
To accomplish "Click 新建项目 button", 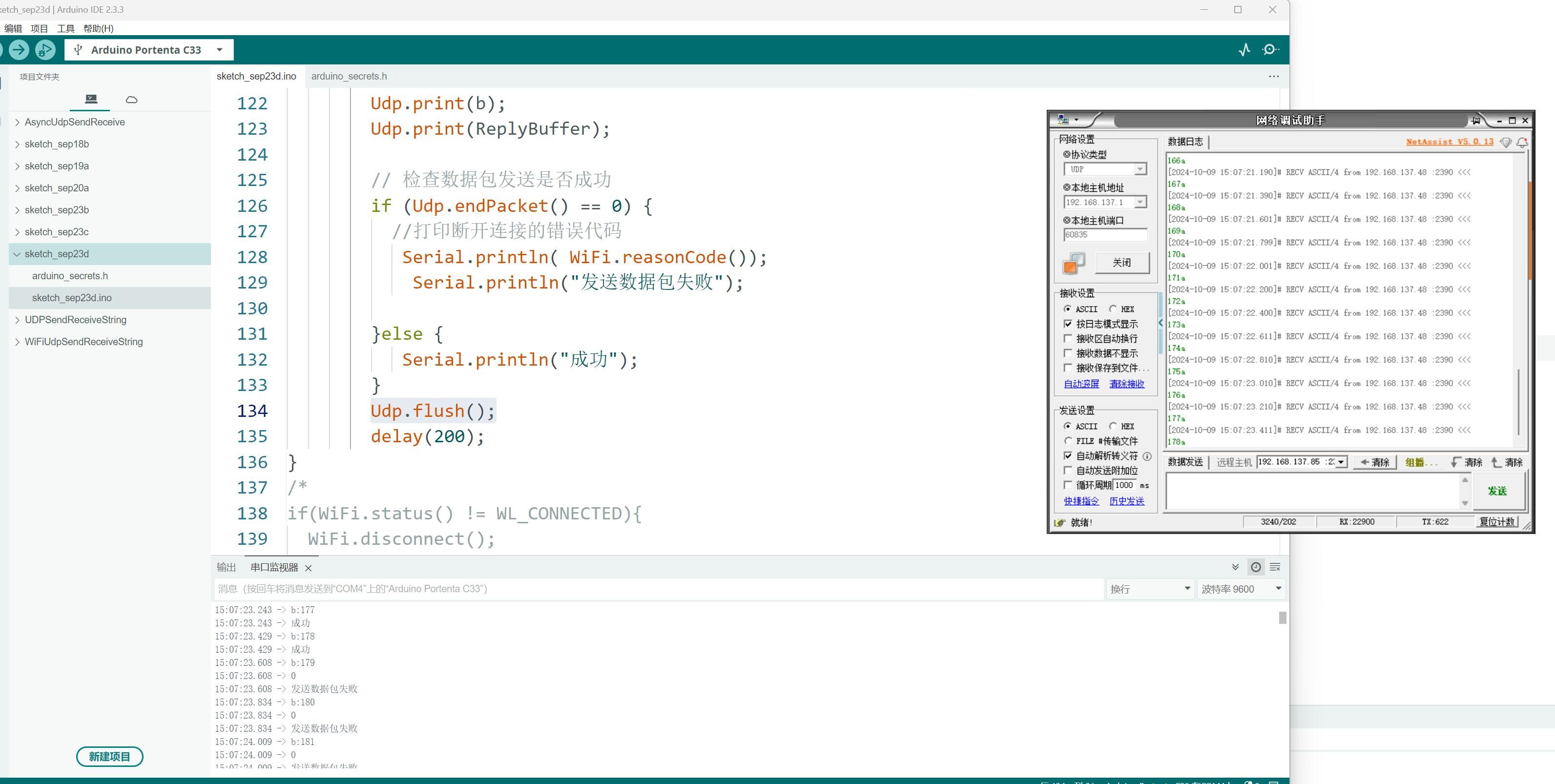I will pyautogui.click(x=109, y=756).
